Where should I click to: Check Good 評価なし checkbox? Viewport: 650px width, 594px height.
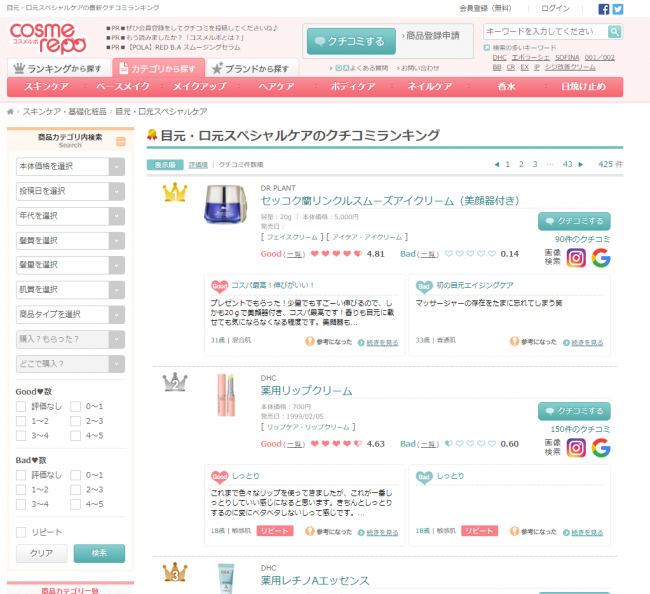click(x=21, y=407)
